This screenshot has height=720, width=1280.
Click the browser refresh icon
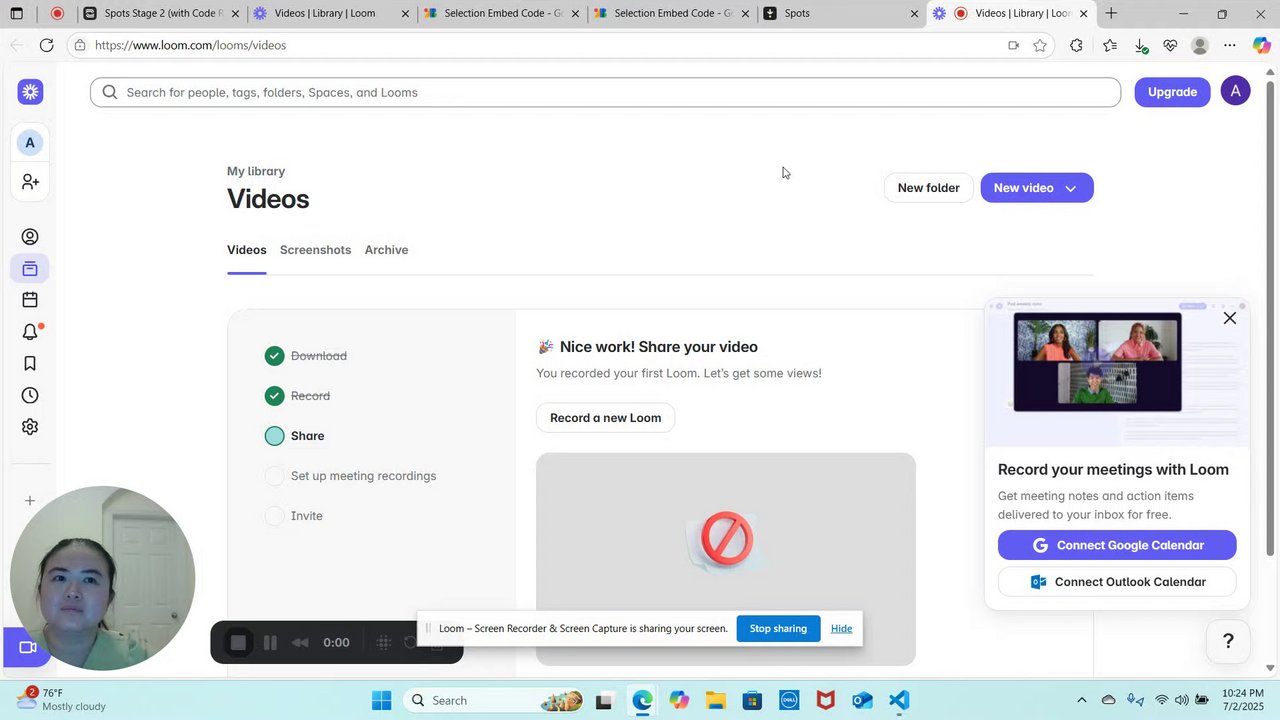[46, 45]
